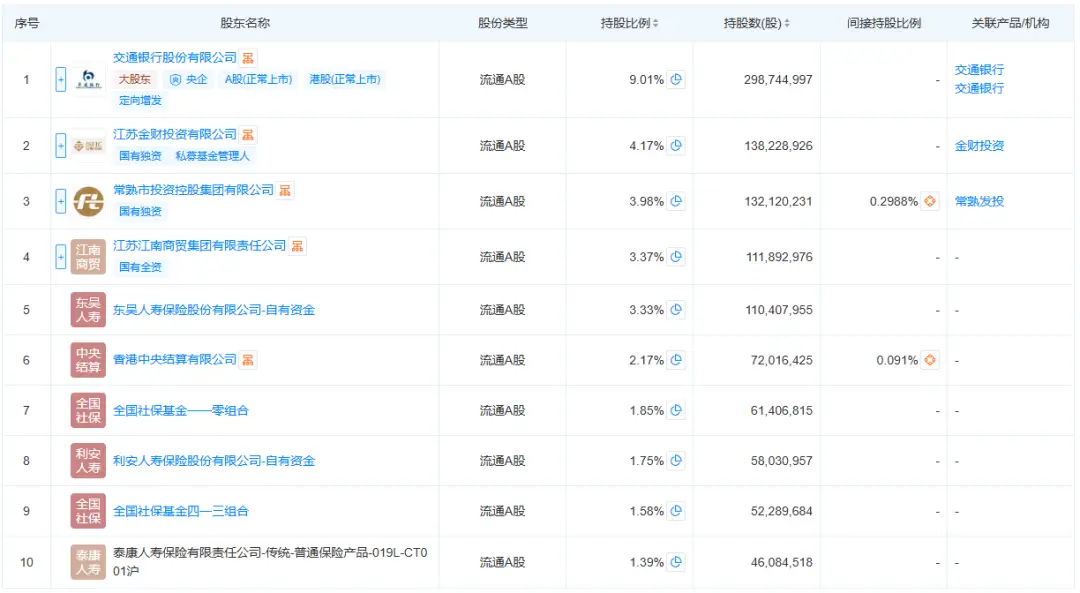Open pie chart icon beside 4.17%
This screenshot has height=593, width=1080.
[x=676, y=145]
